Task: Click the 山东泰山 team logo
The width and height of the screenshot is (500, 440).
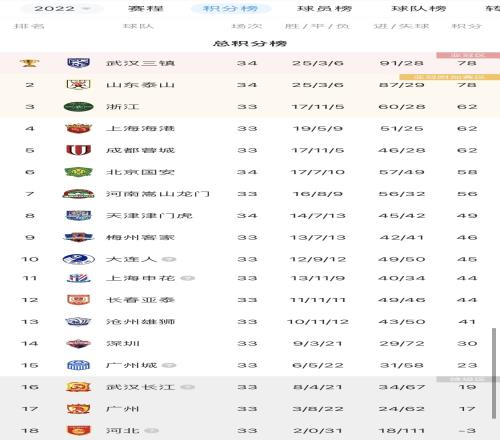Action: click(78, 85)
